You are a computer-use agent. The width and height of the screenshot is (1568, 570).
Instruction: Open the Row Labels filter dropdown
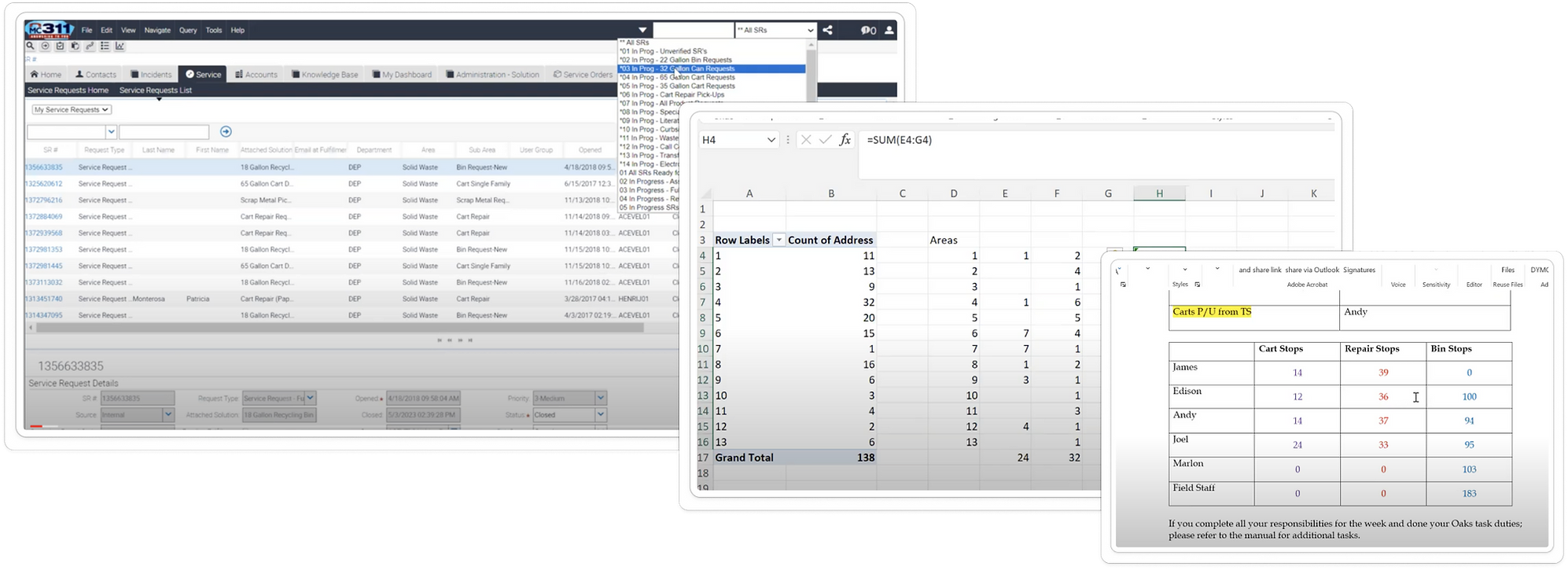click(x=778, y=241)
